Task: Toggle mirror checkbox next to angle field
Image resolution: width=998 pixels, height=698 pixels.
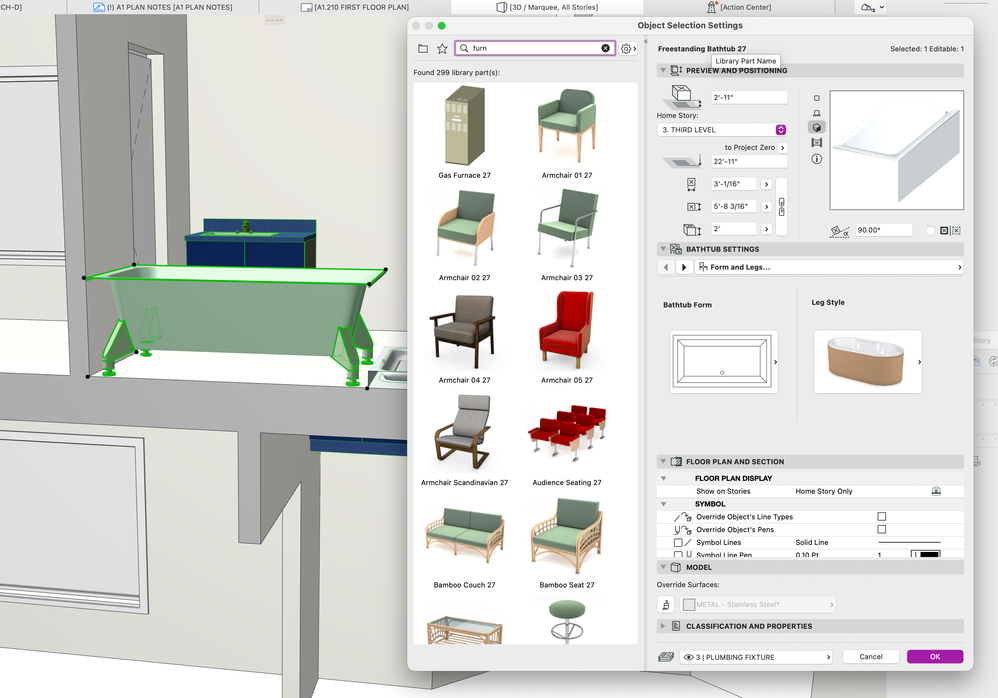Action: [931, 230]
